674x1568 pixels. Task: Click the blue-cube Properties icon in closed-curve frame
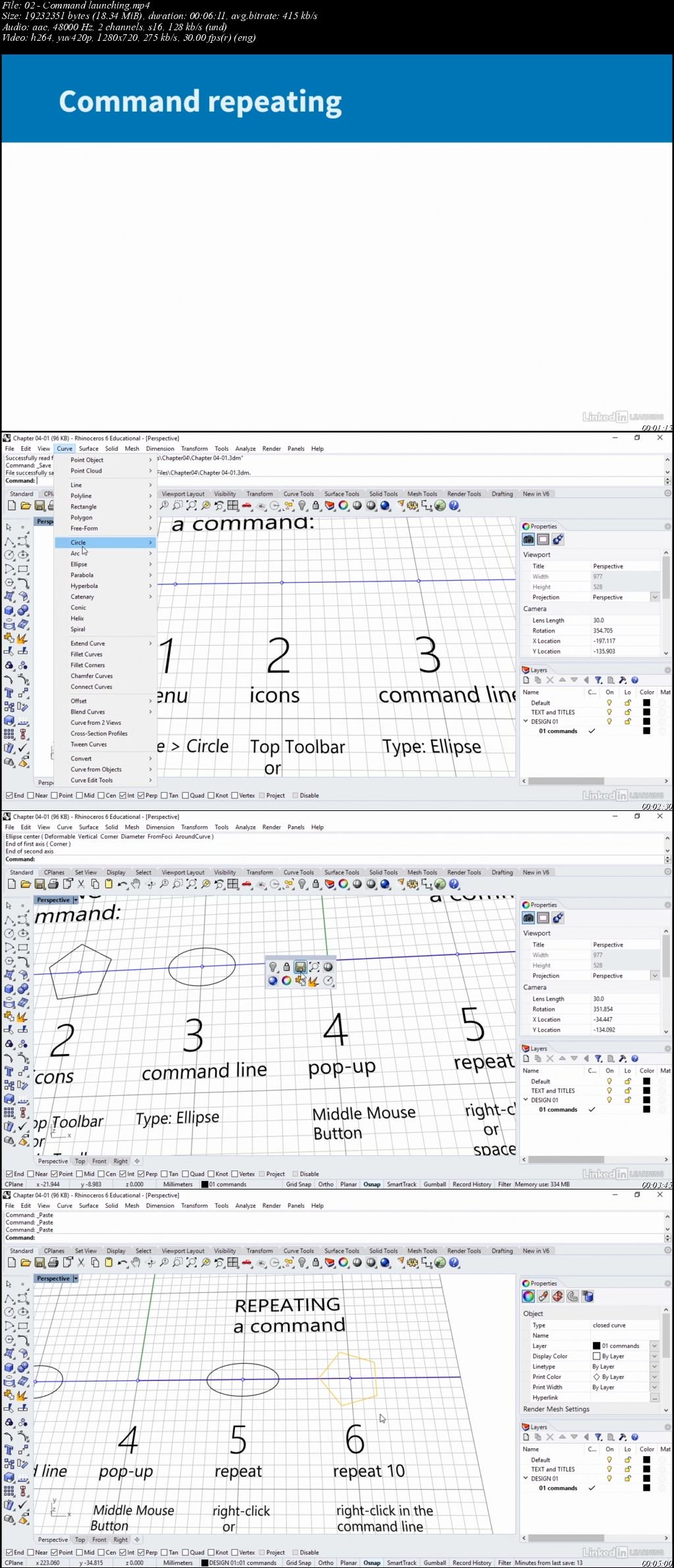[588, 1296]
